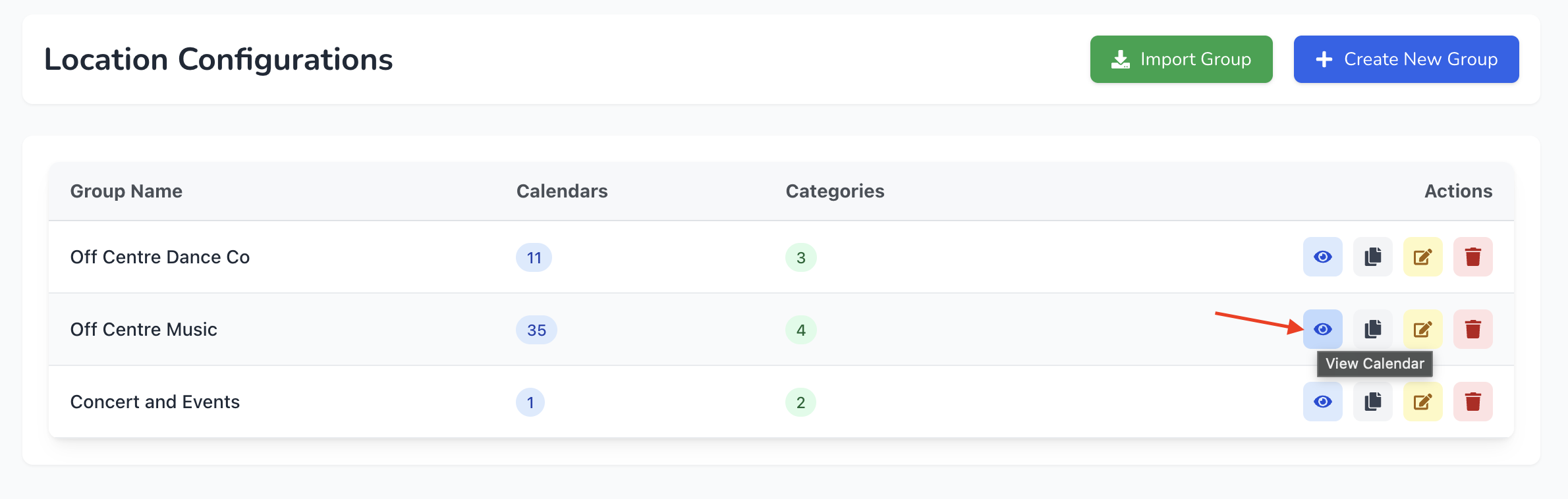This screenshot has height=499, width=1568.
Task: Delete the Concert and Events group
Action: [1472, 402]
